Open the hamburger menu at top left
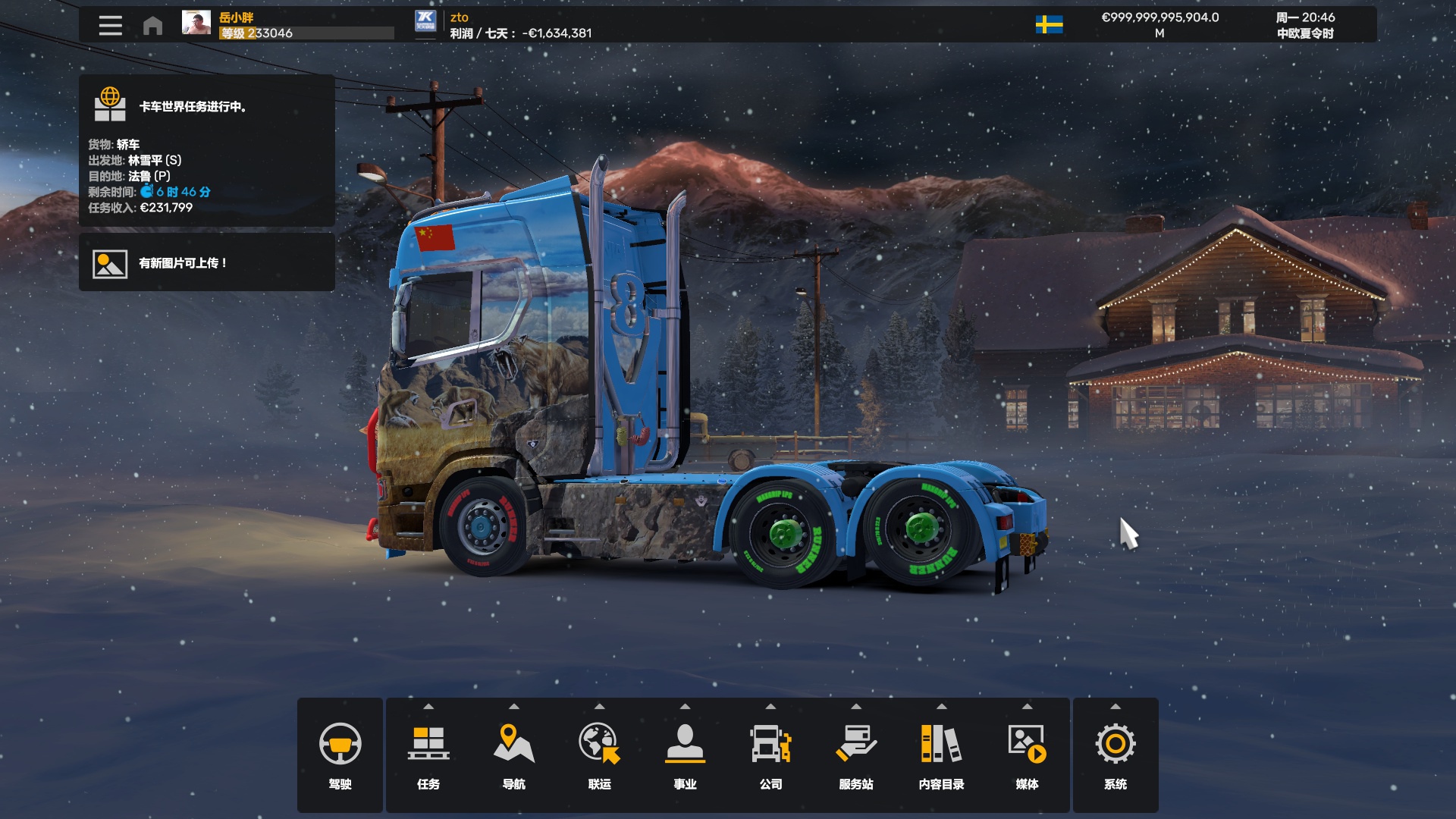 [x=111, y=26]
